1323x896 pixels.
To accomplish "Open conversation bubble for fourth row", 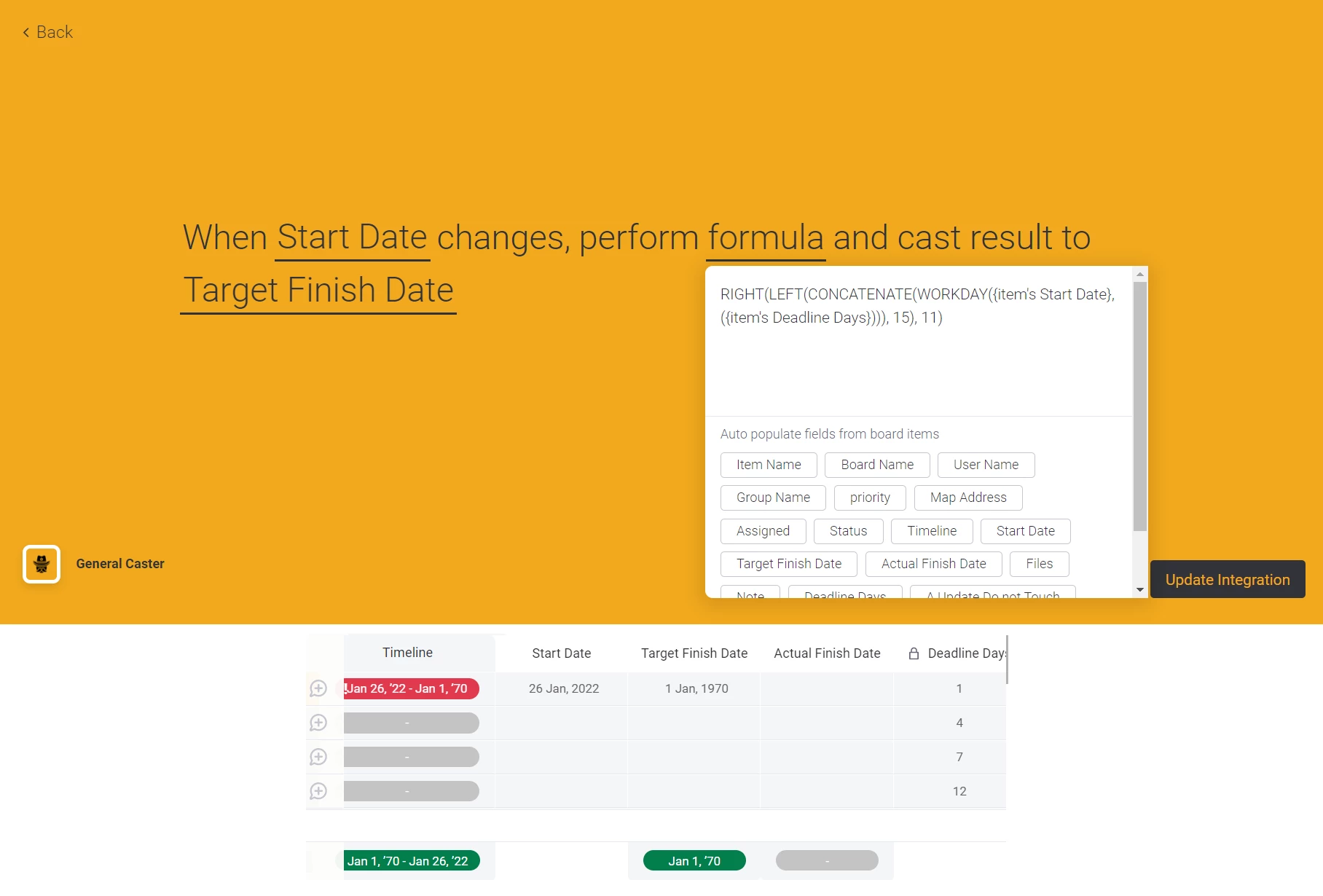I will point(318,791).
